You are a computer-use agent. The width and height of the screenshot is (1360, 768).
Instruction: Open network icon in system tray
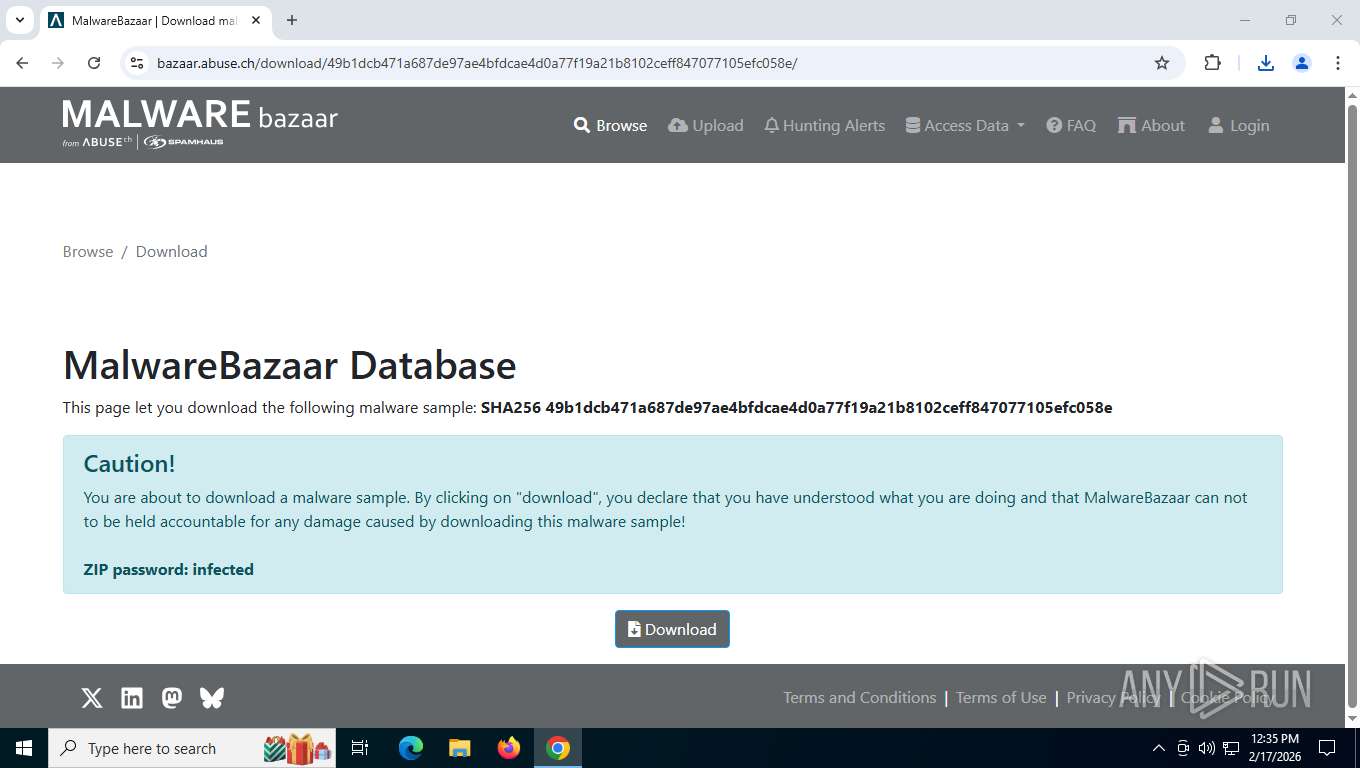[1231, 748]
